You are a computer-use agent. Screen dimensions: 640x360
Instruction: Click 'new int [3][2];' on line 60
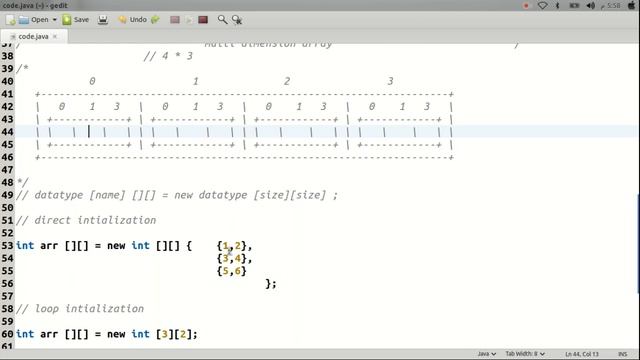click(x=152, y=334)
